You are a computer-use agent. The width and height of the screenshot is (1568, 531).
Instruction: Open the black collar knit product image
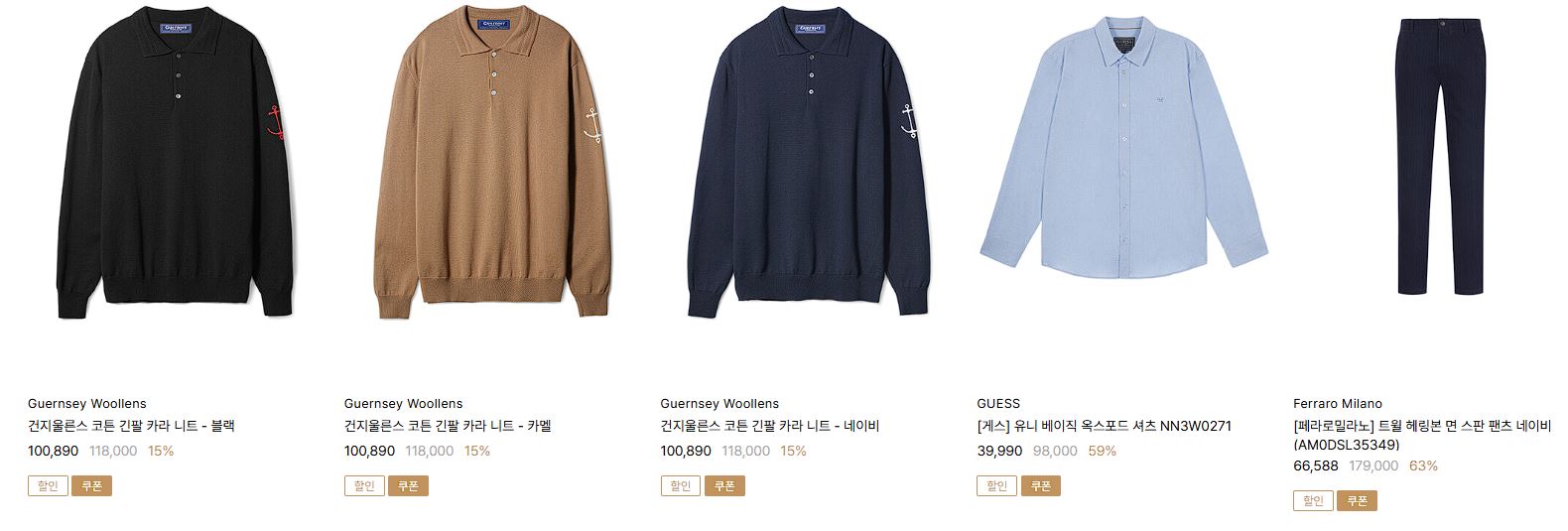pos(175,164)
